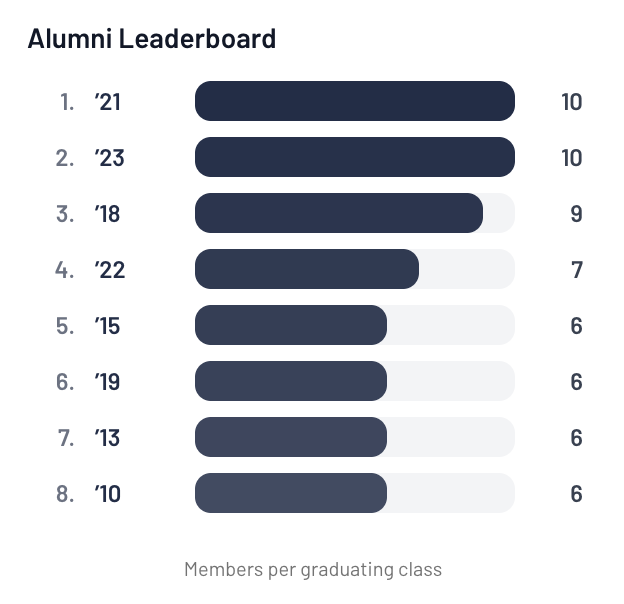The image size is (624, 604).
Task: Select the '22 year label
Action: tap(109, 270)
